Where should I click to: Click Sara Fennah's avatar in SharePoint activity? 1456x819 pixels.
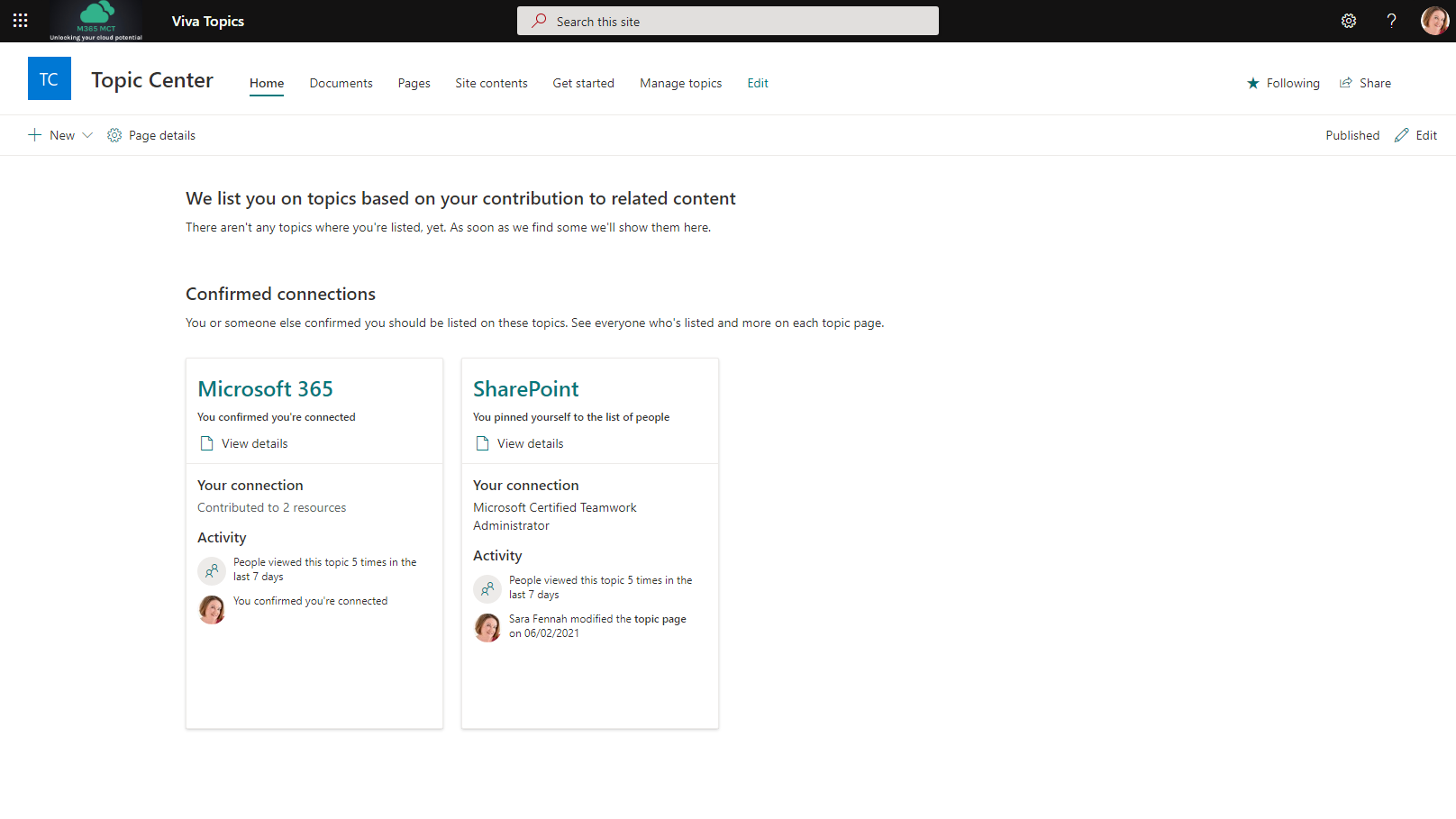click(x=487, y=627)
